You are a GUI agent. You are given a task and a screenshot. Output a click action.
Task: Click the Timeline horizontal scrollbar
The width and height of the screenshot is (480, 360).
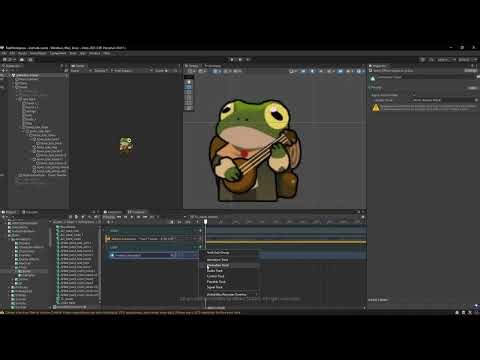tap(216, 308)
